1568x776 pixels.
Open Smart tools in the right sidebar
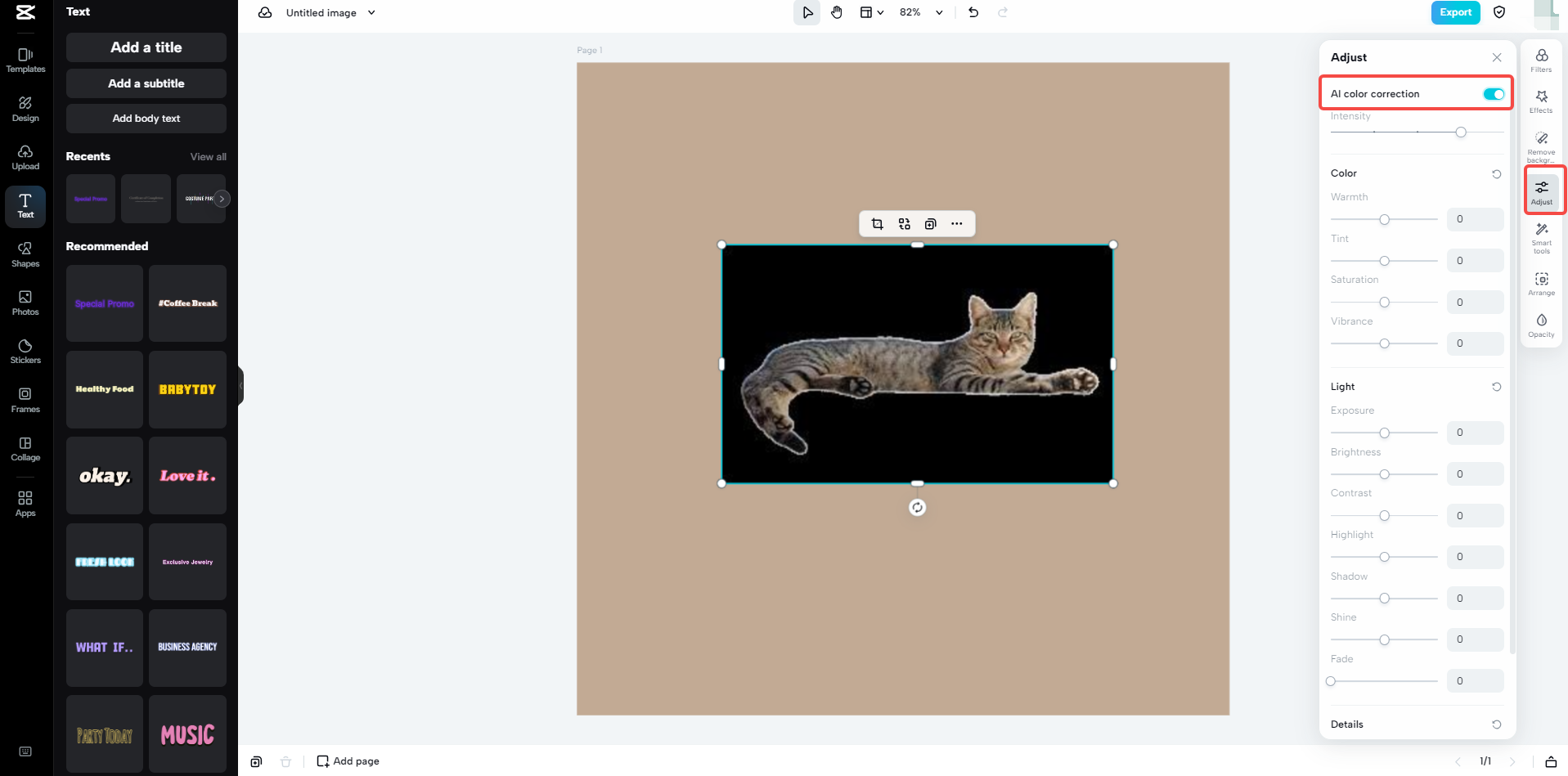point(1541,238)
